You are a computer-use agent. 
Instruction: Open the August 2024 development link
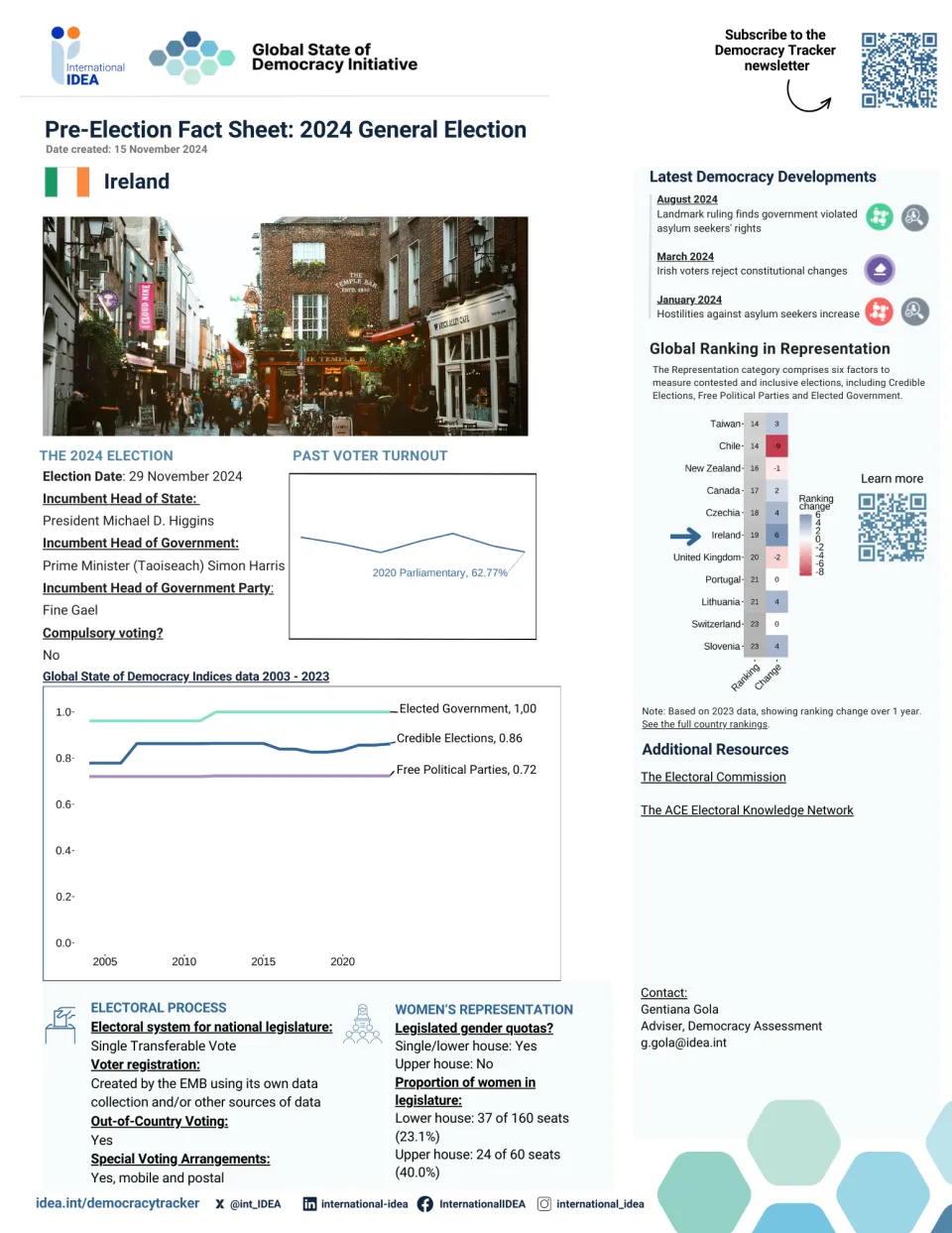coord(687,199)
